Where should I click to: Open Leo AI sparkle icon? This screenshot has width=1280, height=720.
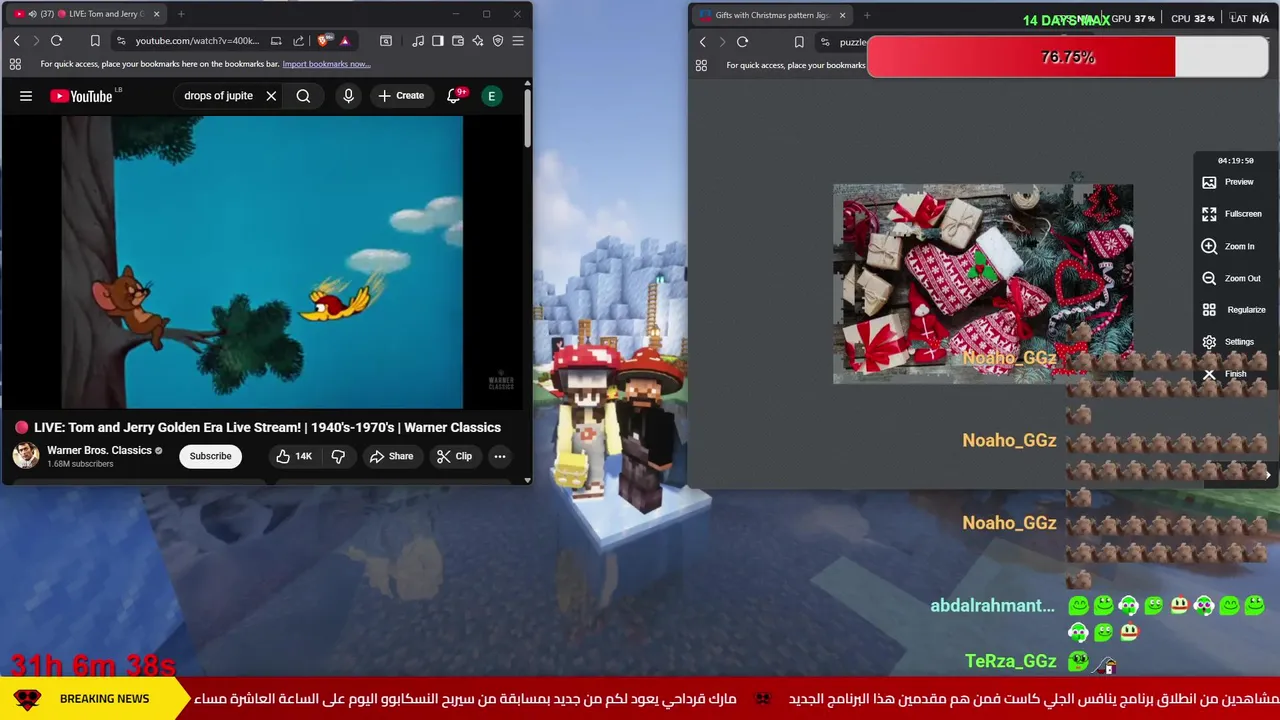click(x=478, y=41)
